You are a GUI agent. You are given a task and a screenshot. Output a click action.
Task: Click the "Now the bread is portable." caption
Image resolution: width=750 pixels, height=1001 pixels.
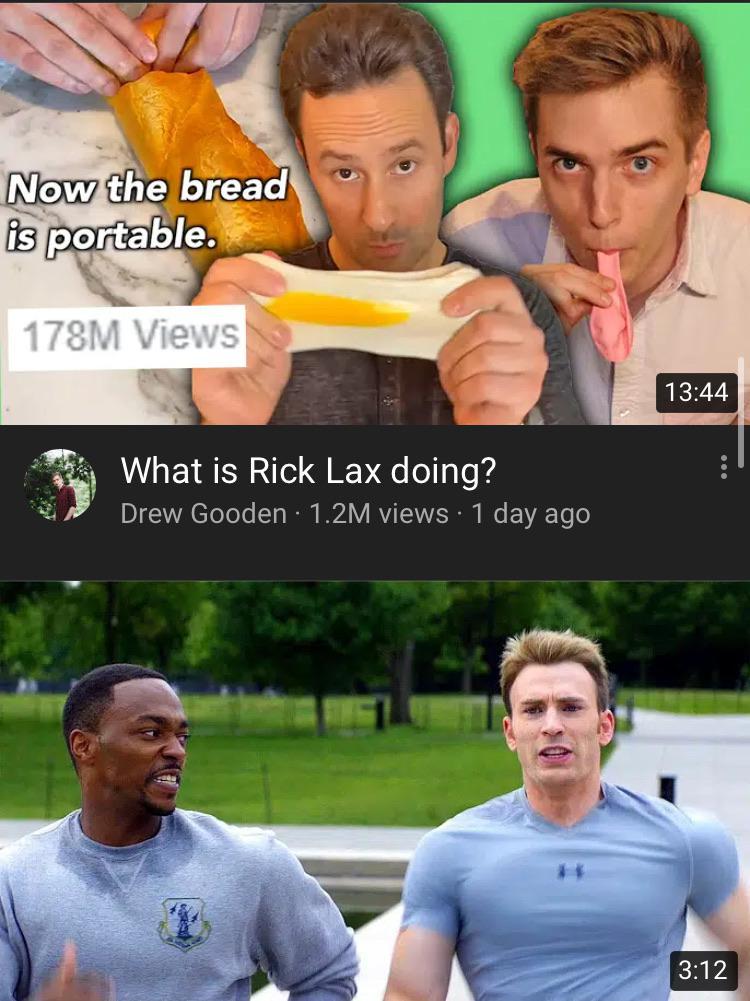(146, 209)
